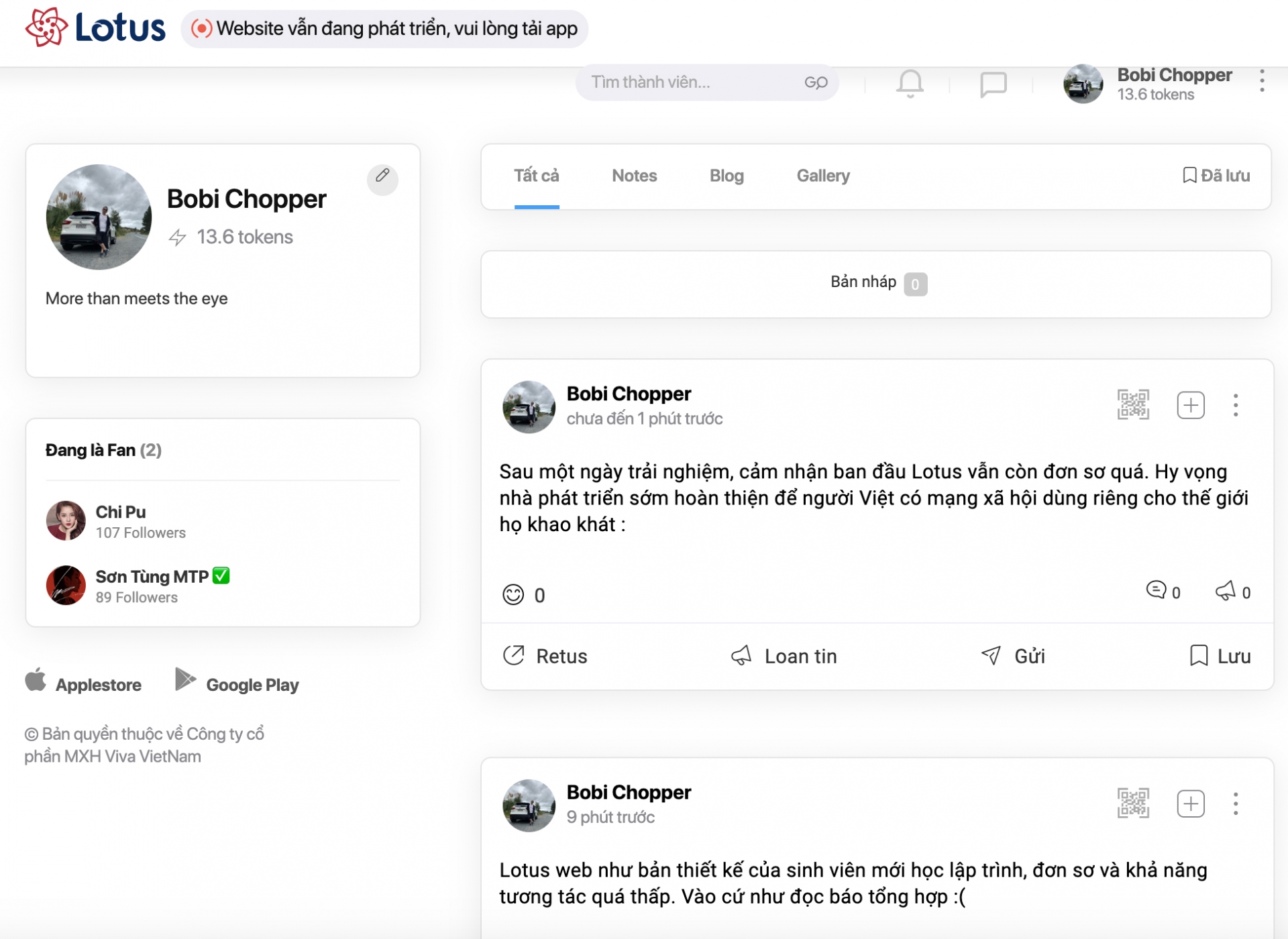
Task: Open the Google Play download link
Action: pos(237,683)
